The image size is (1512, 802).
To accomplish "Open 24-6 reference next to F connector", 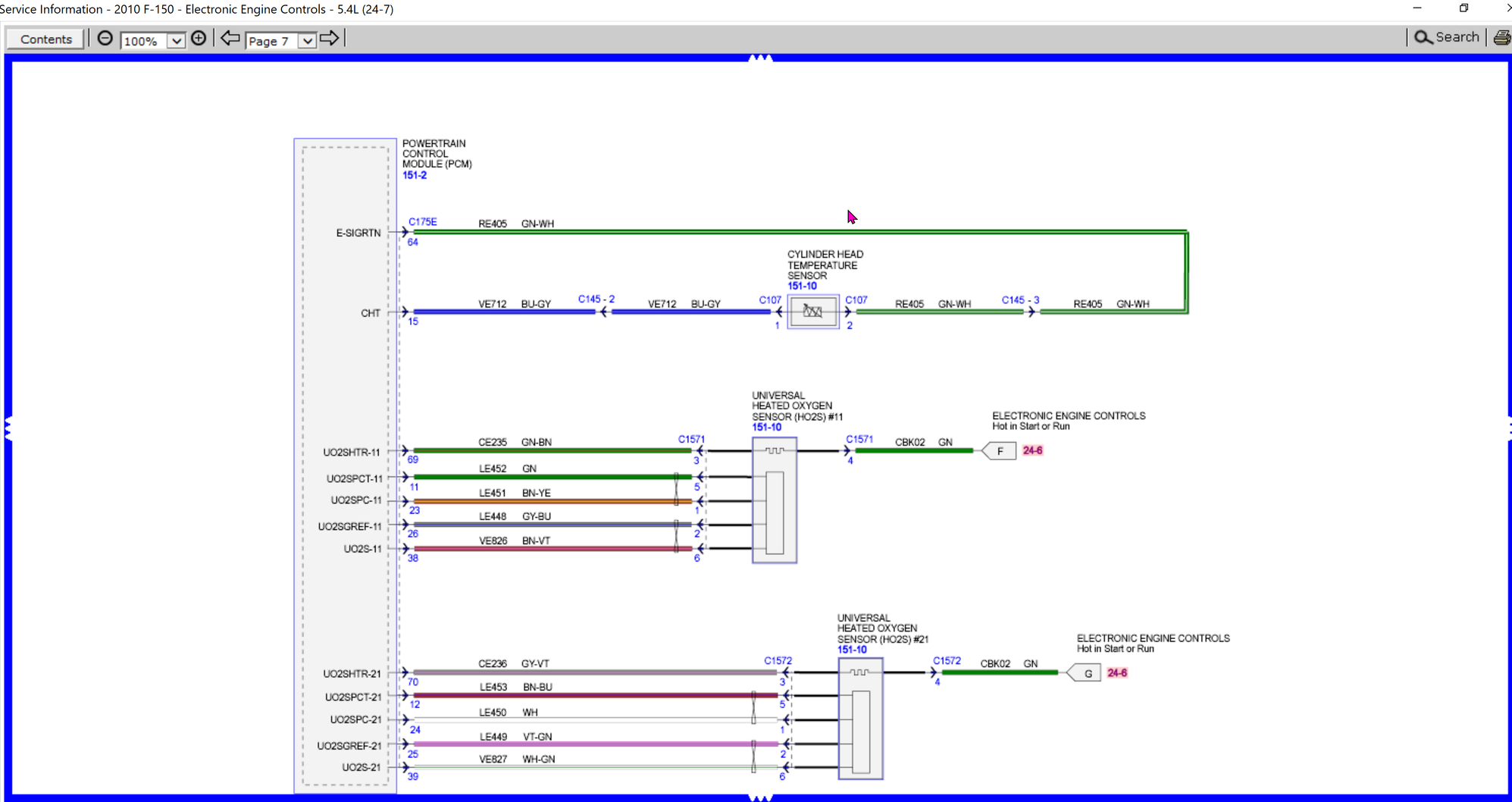I will coord(1032,450).
